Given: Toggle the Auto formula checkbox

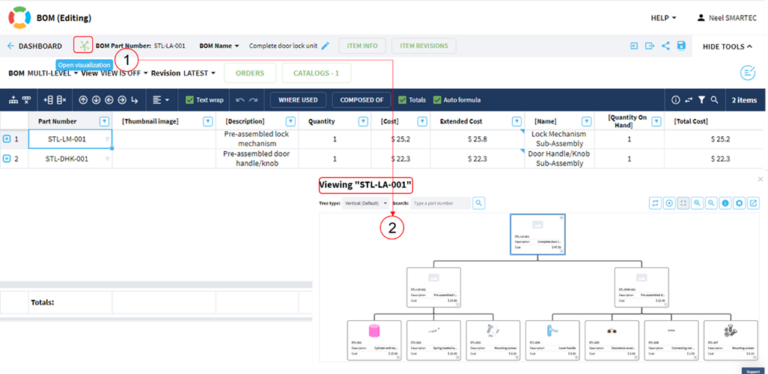Looking at the screenshot, I should pos(437,100).
